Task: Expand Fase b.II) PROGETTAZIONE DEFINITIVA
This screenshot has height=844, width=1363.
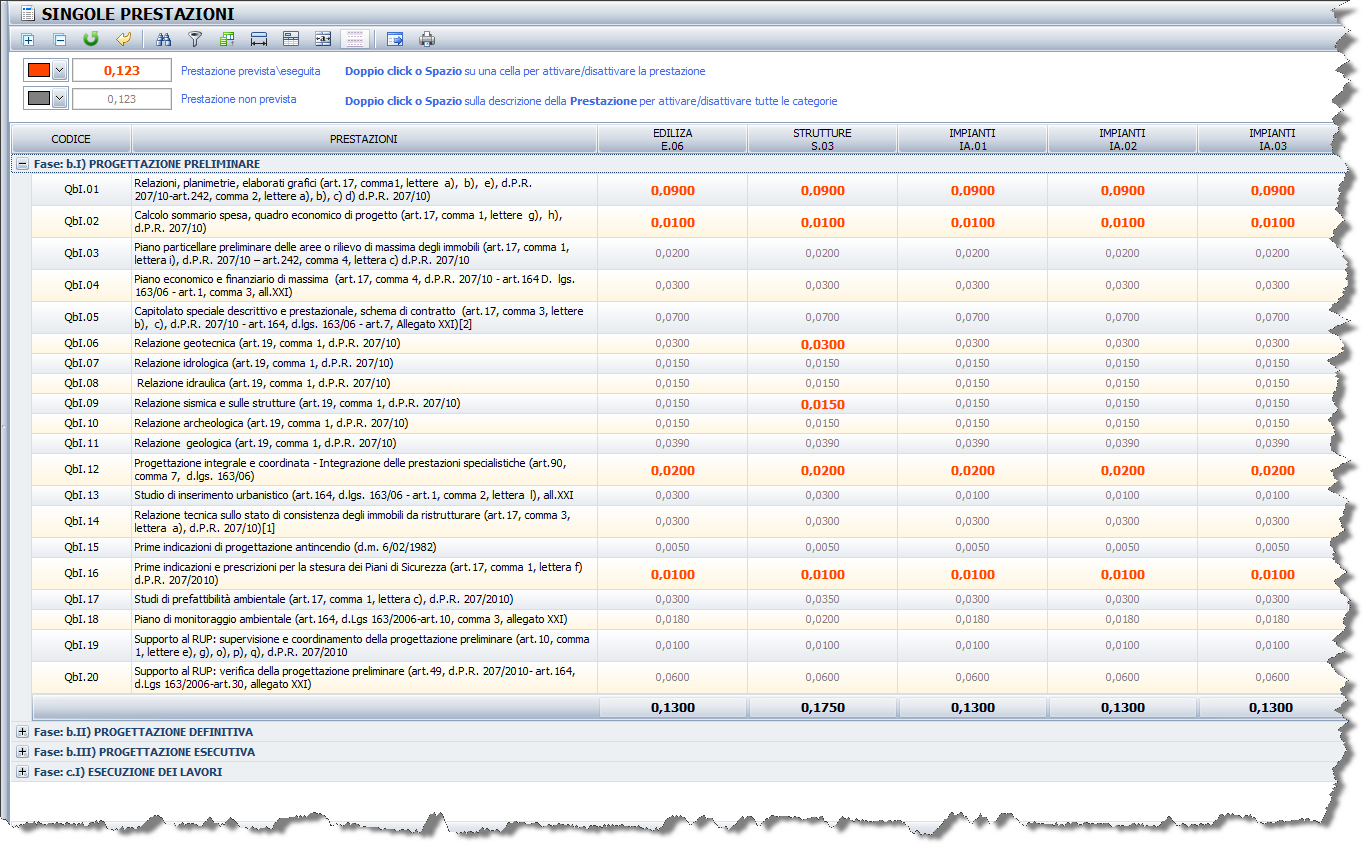Action: tap(22, 732)
